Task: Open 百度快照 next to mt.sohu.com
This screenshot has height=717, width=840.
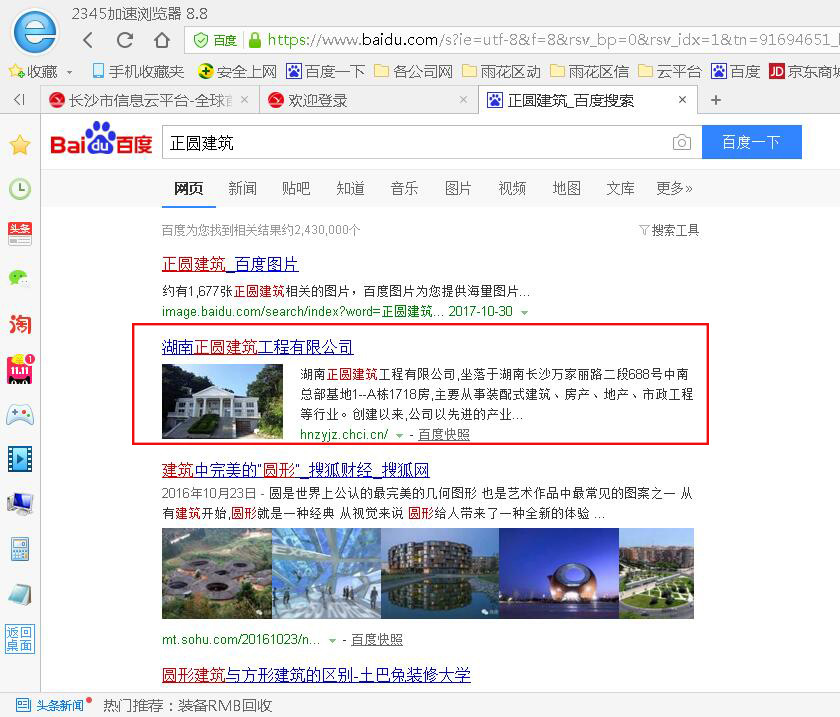Action: (x=377, y=640)
